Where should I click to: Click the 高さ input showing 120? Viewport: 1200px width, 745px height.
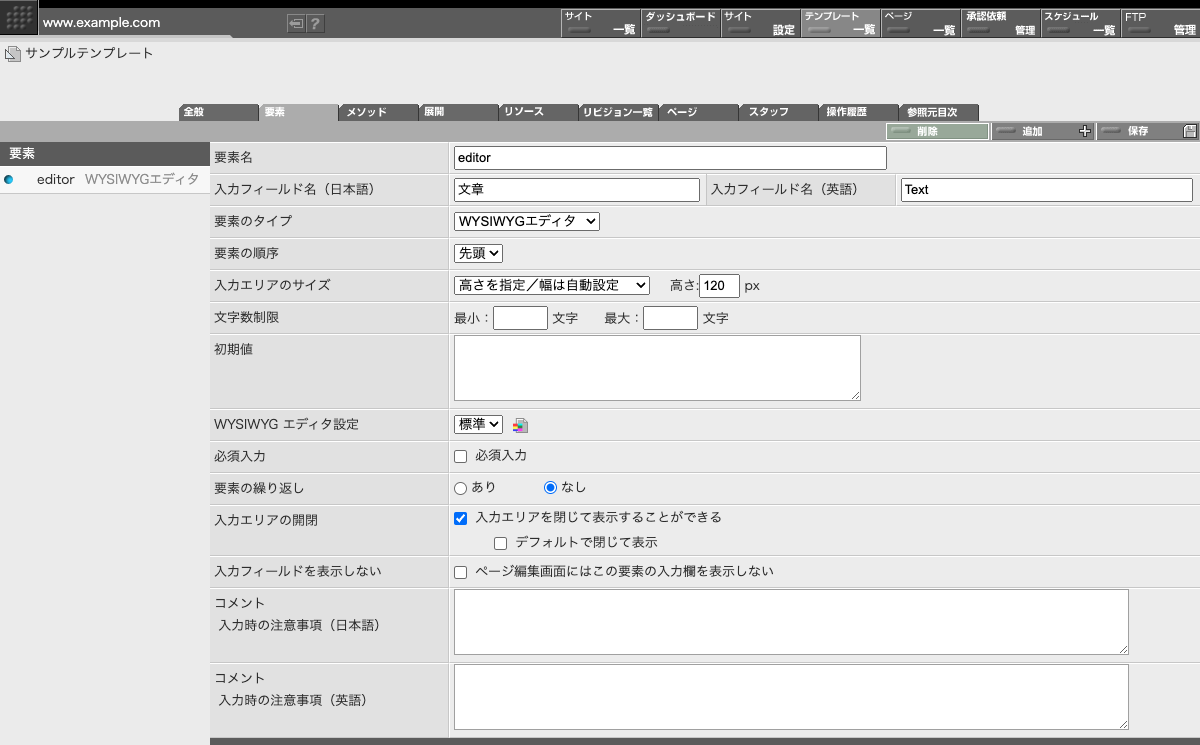click(x=718, y=286)
